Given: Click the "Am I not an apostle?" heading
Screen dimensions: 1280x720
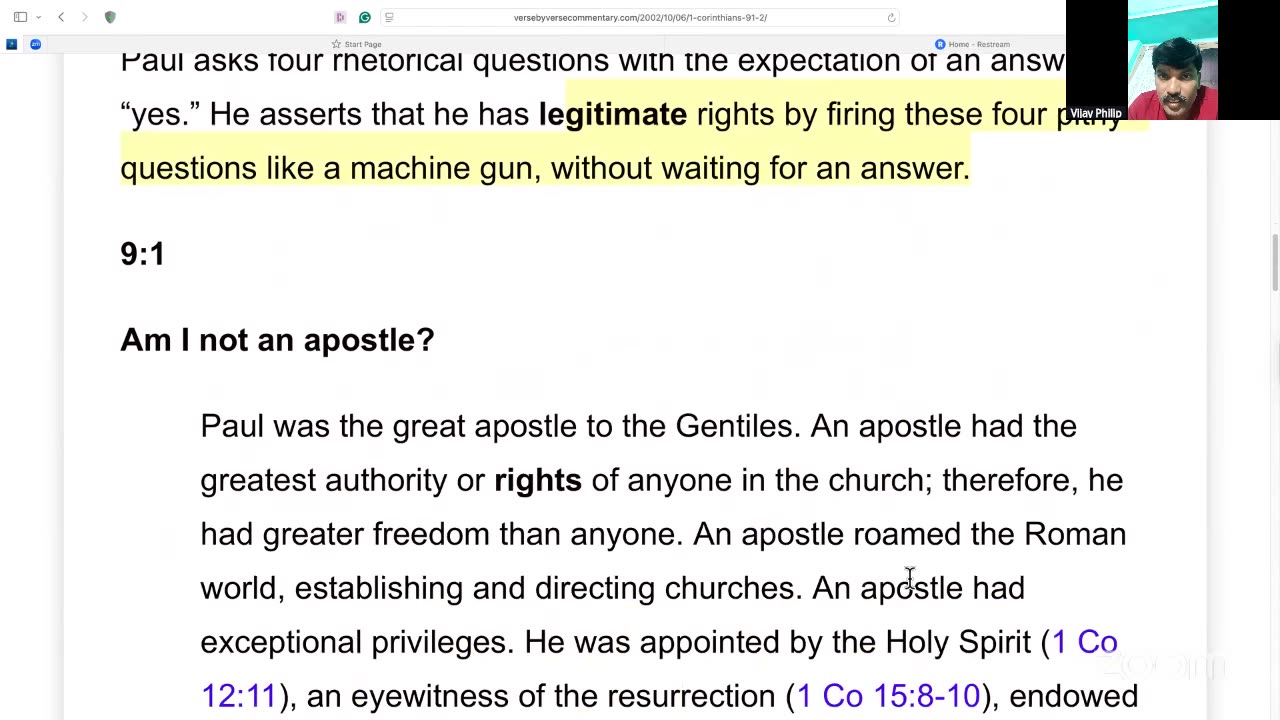Looking at the screenshot, I should click(277, 340).
